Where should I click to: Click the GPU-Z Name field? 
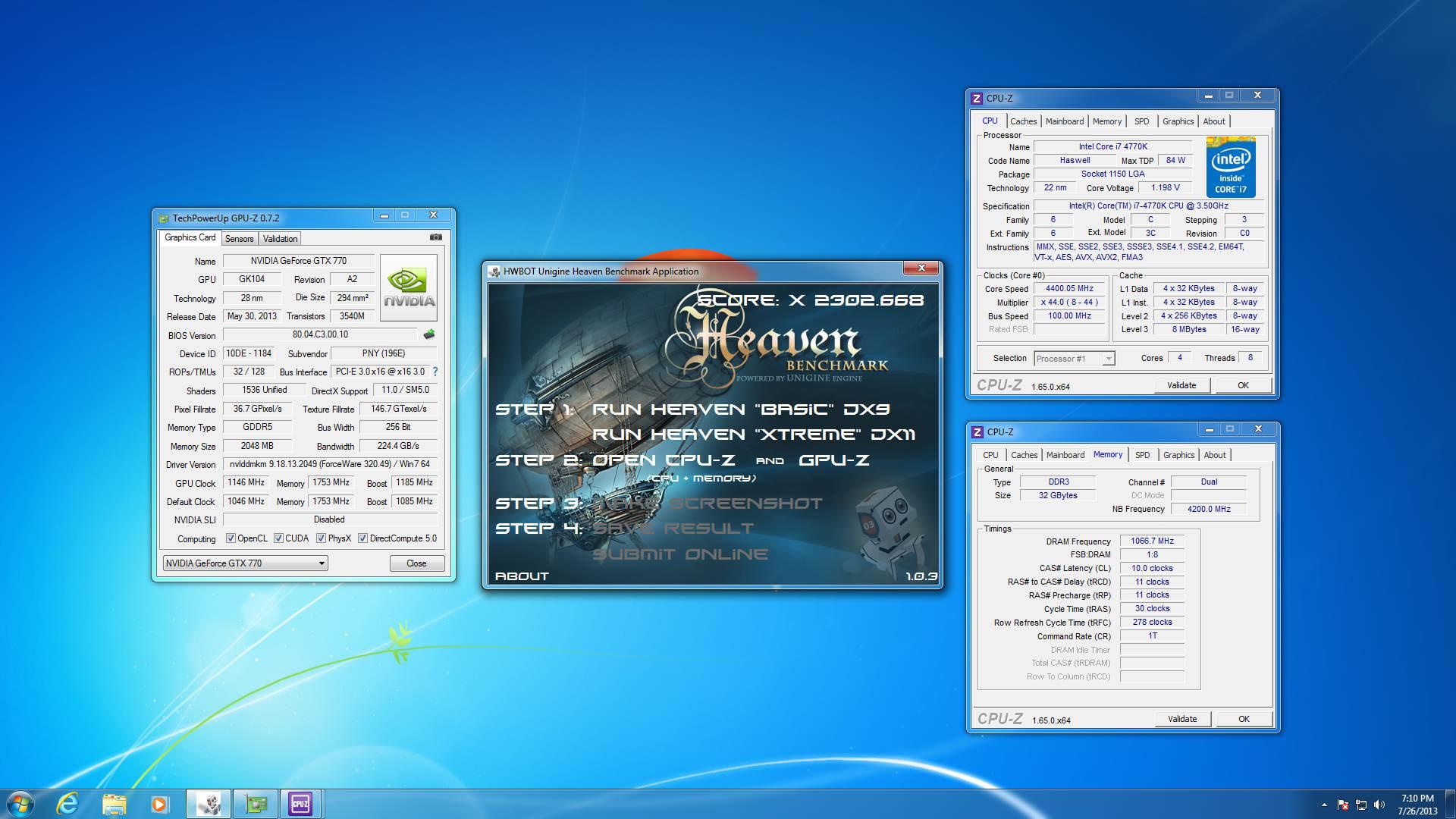pos(299,261)
